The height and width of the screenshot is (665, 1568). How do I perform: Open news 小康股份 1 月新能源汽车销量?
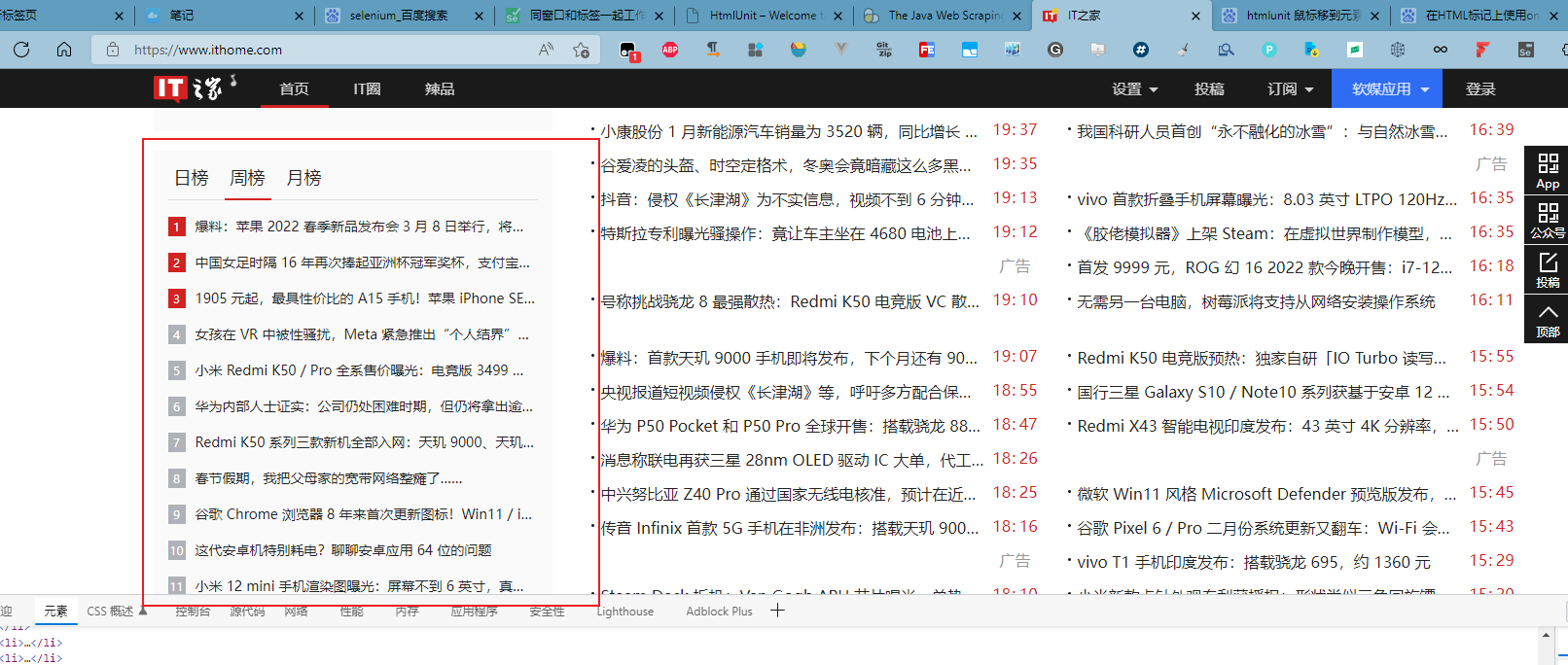pos(789,131)
